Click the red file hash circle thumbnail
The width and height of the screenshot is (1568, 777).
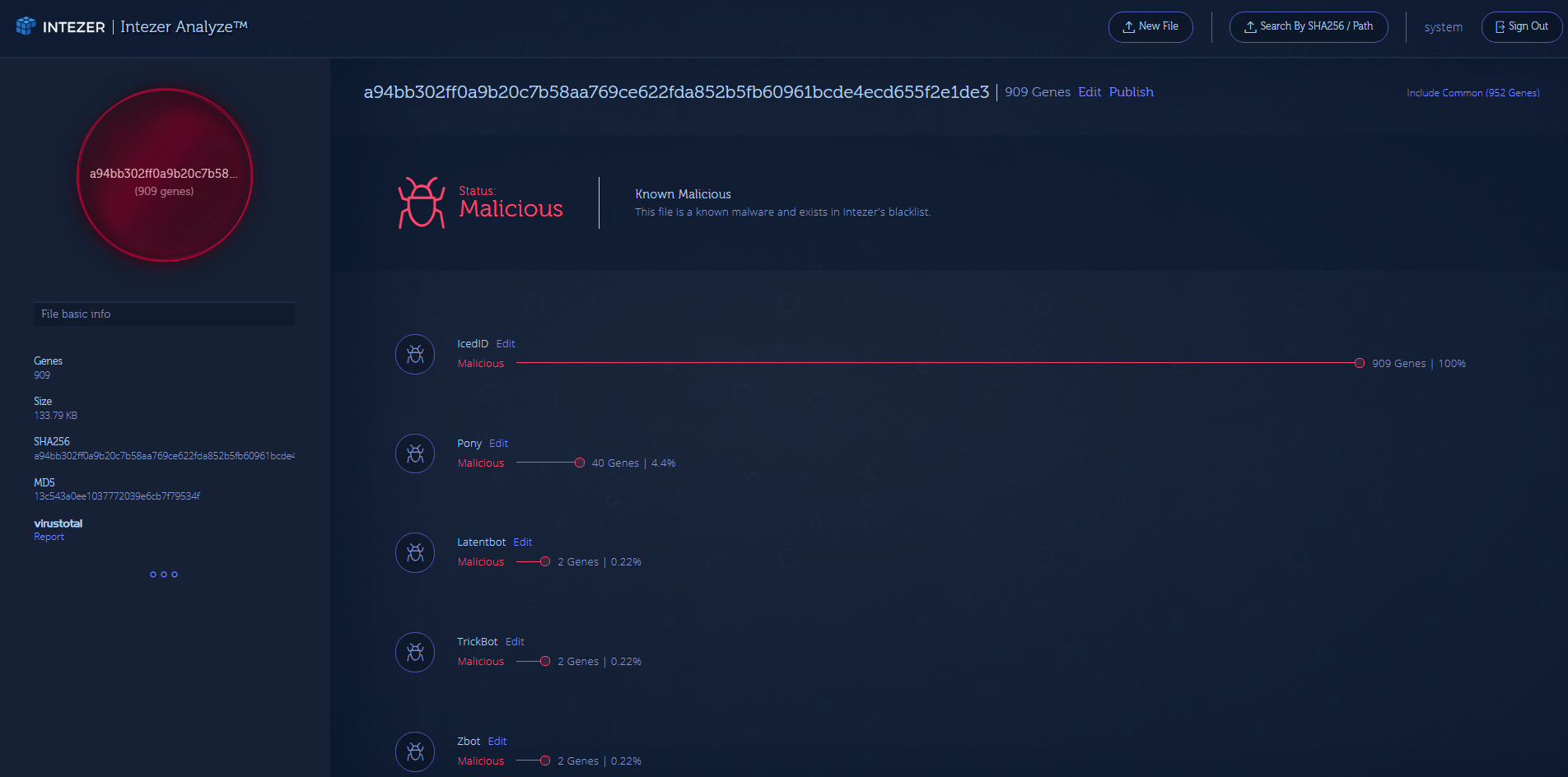(x=165, y=175)
